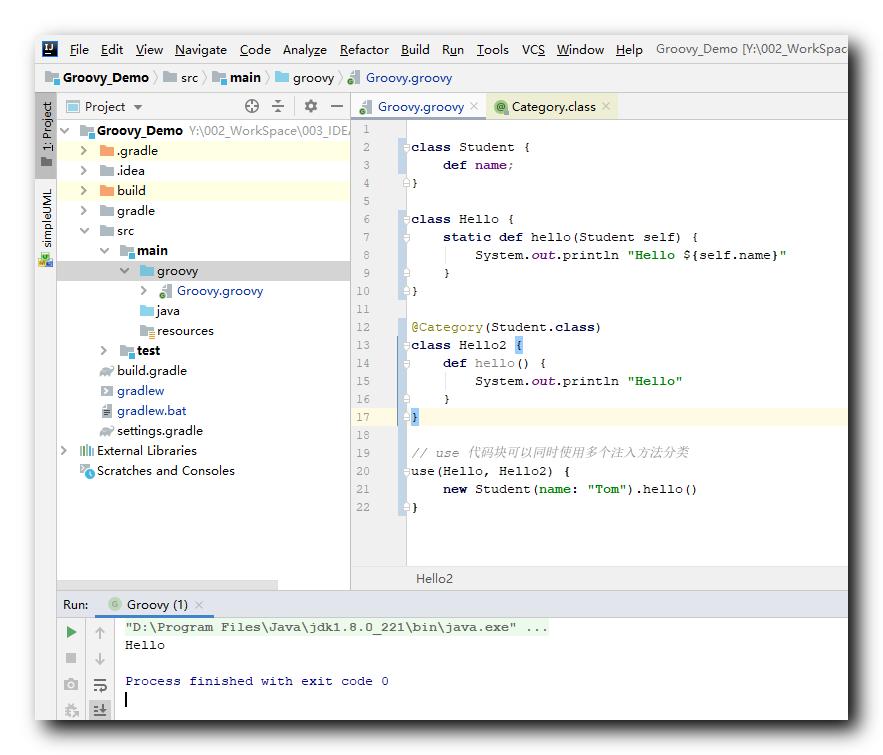Expand the build folder in tree
The image size is (883, 755).
(x=85, y=191)
